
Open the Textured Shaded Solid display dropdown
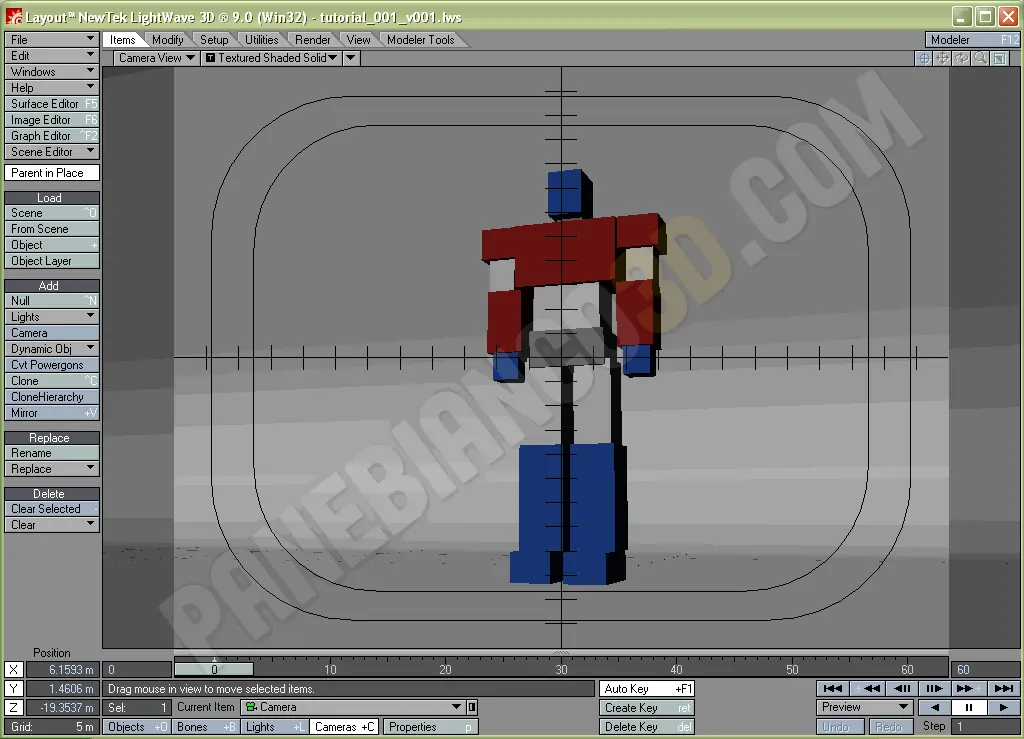click(x=272, y=58)
